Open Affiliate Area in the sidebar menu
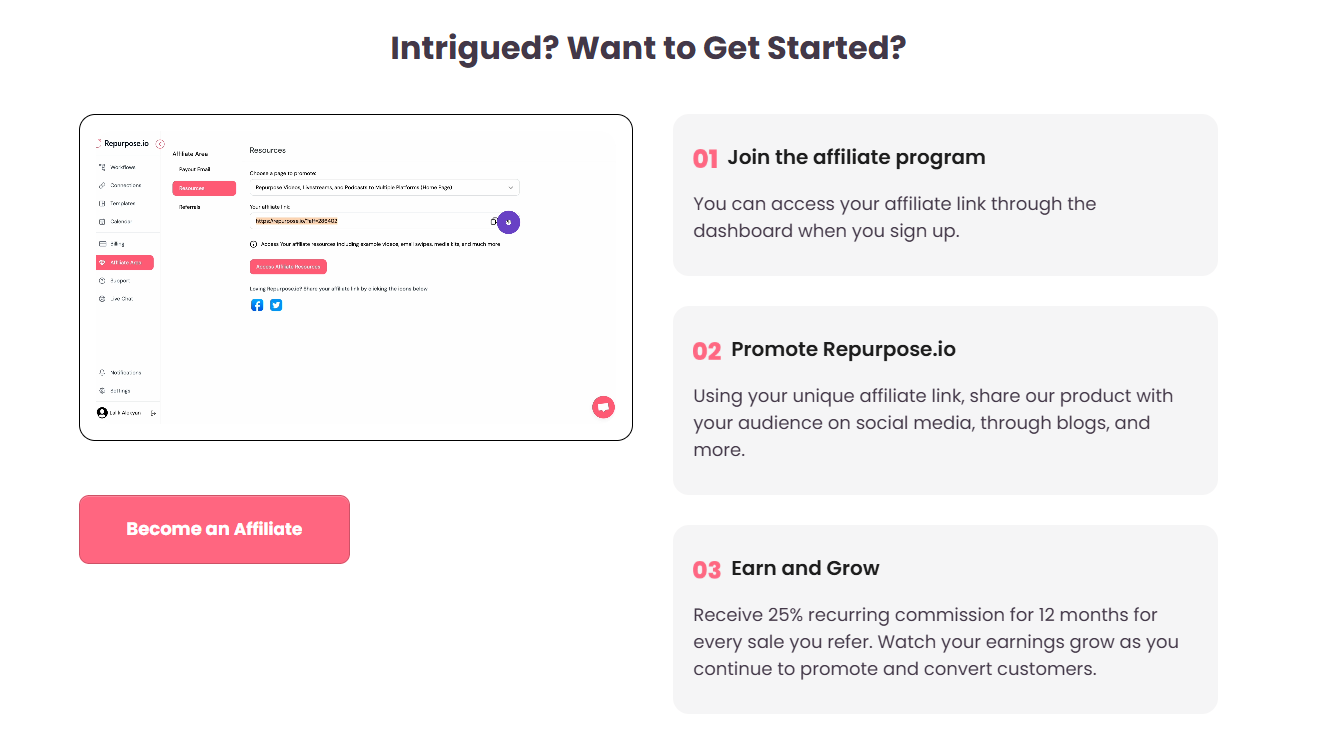1339x740 pixels. tap(125, 263)
